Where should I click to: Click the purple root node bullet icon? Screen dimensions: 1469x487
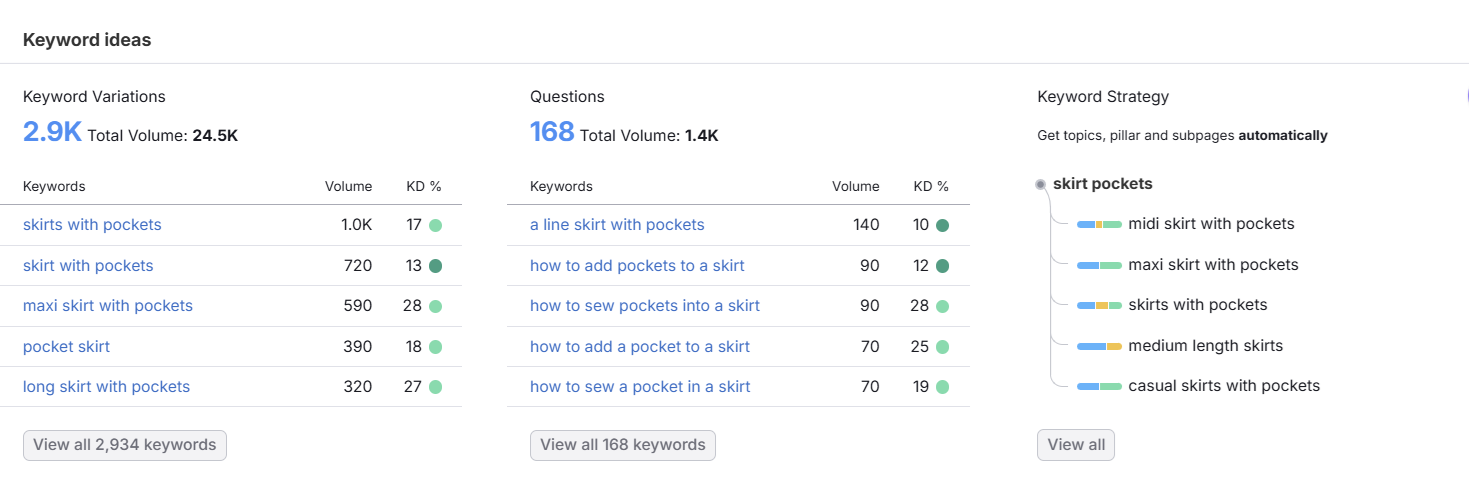1041,184
